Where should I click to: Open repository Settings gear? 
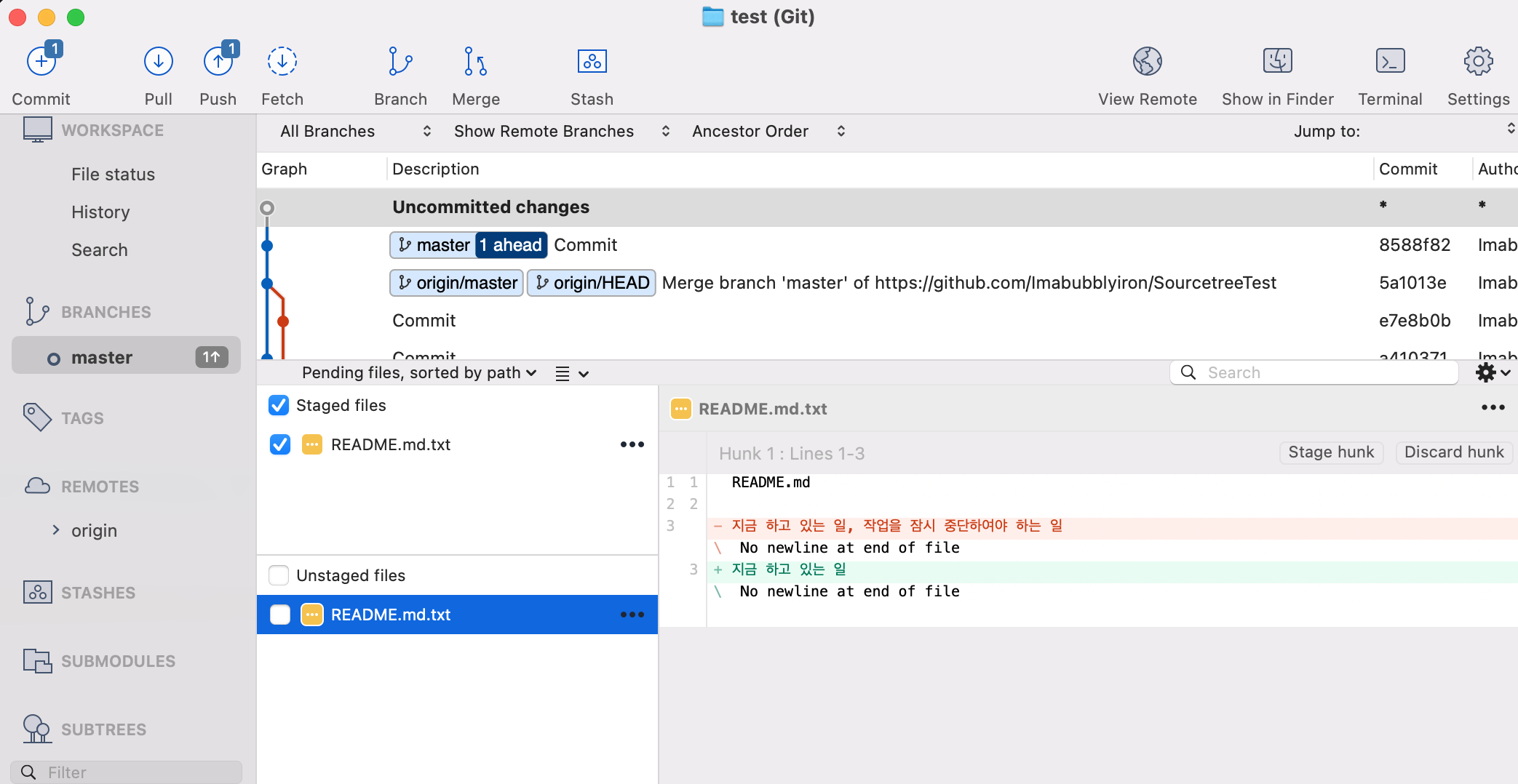1478,62
